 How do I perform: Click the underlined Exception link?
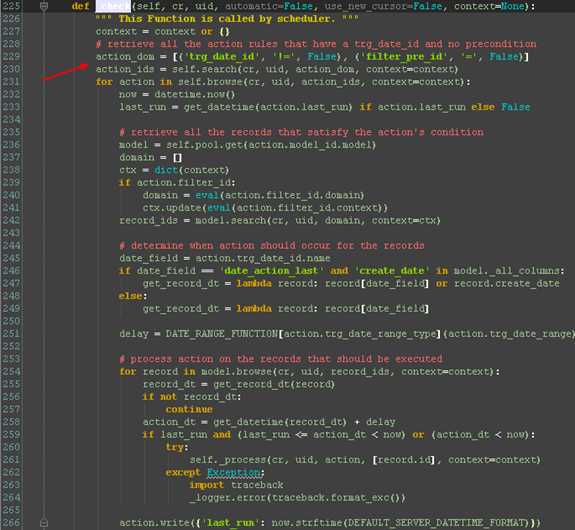[234, 472]
